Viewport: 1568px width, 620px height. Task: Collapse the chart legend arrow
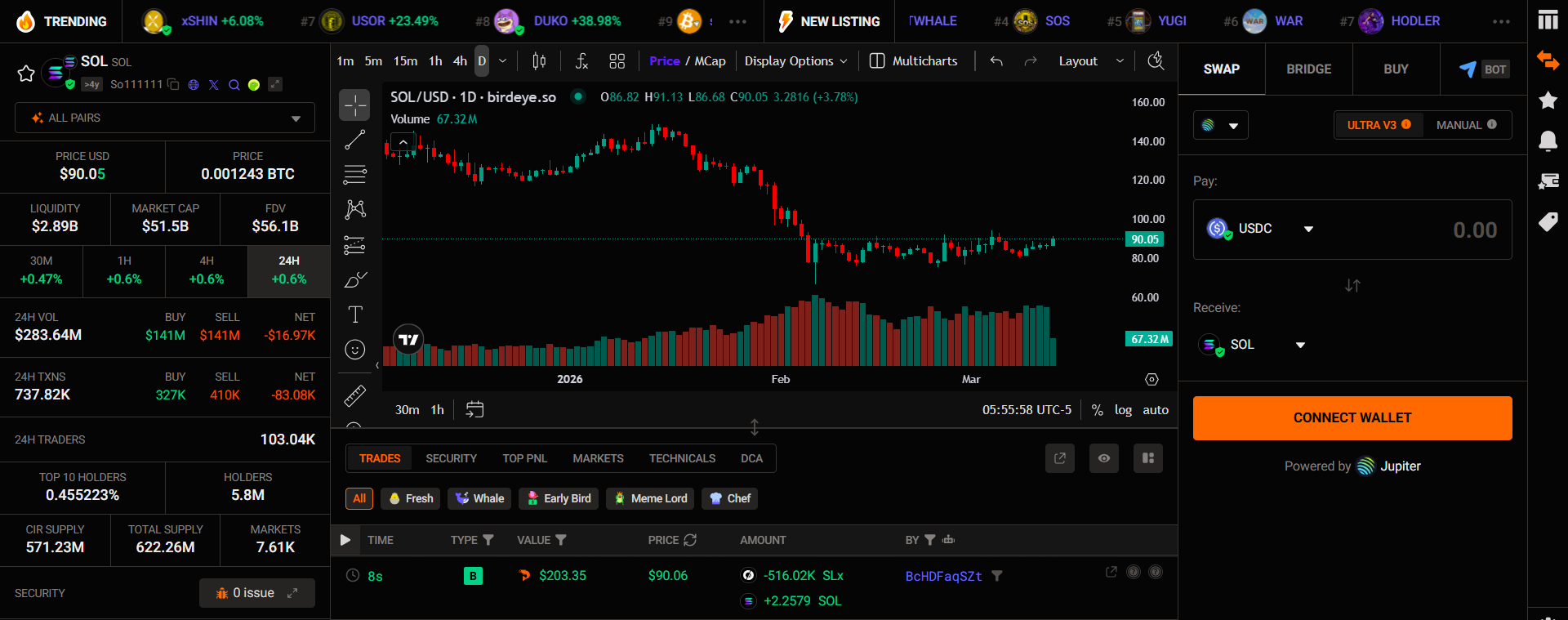click(403, 142)
